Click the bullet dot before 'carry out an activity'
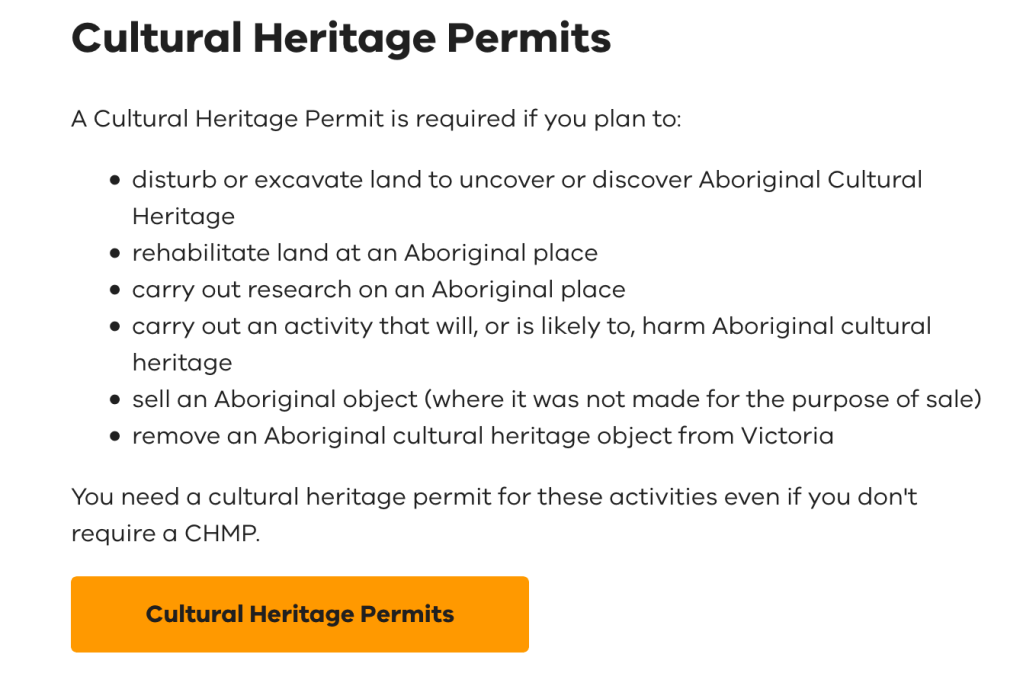 (114, 327)
